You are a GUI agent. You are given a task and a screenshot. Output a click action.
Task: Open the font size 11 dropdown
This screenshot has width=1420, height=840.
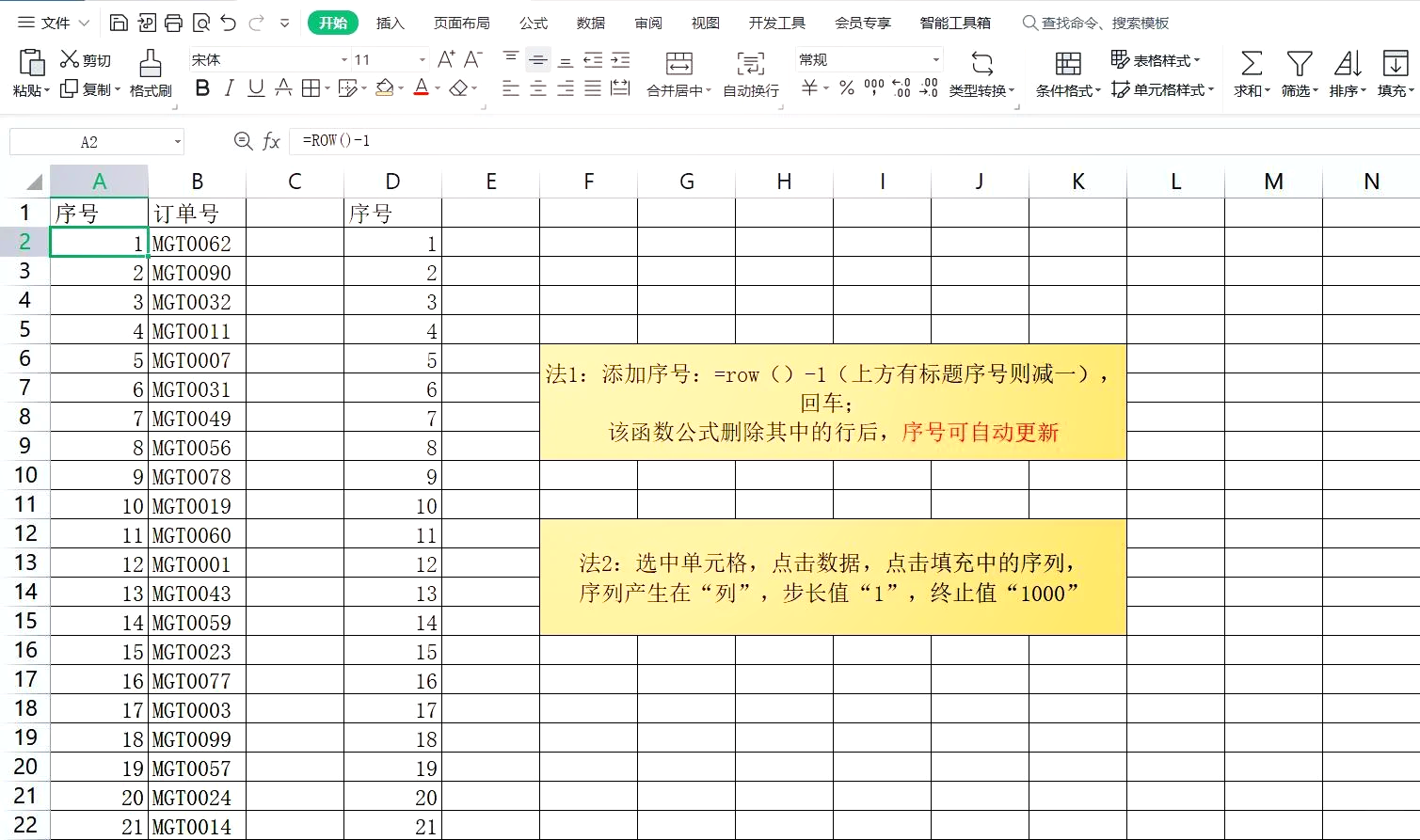422,60
